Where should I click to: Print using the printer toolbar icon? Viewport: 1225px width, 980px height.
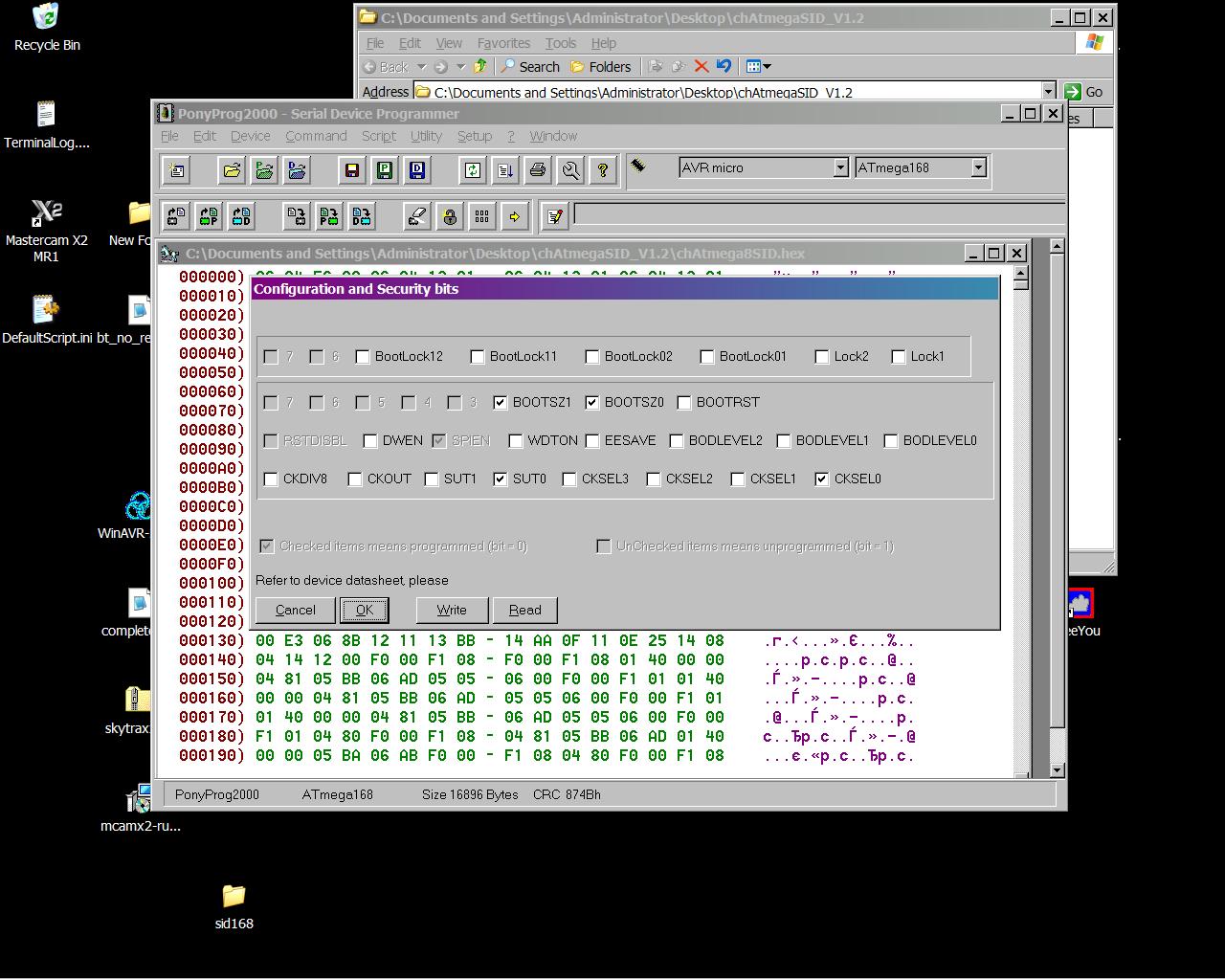point(537,170)
